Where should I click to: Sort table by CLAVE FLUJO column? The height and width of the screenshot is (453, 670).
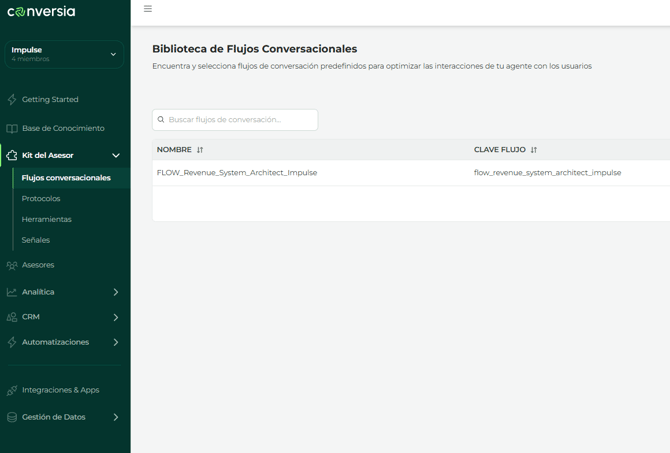pos(534,150)
